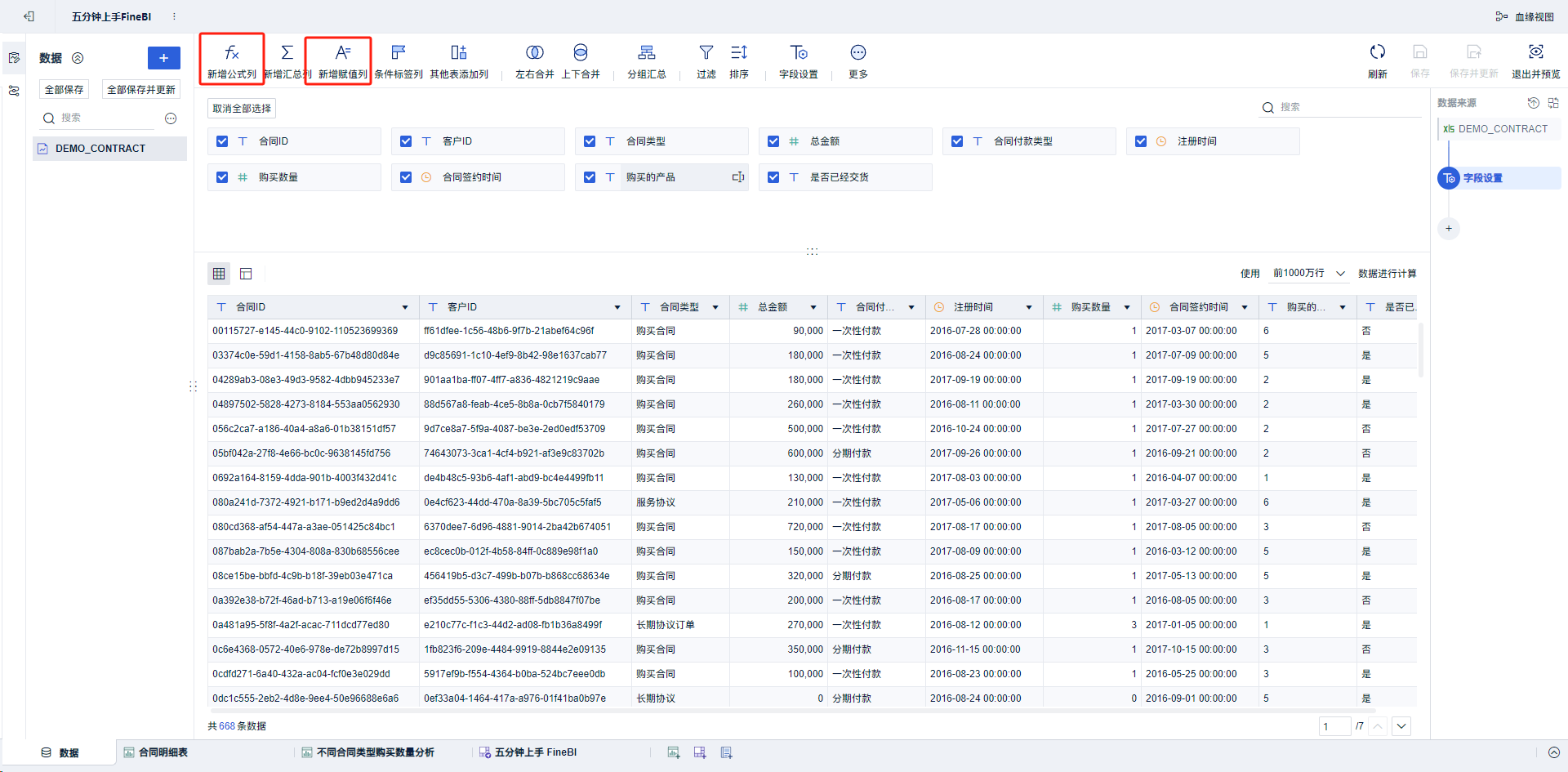Click the 排序 sort icon
Viewport: 1568px width, 772px height.
[739, 52]
